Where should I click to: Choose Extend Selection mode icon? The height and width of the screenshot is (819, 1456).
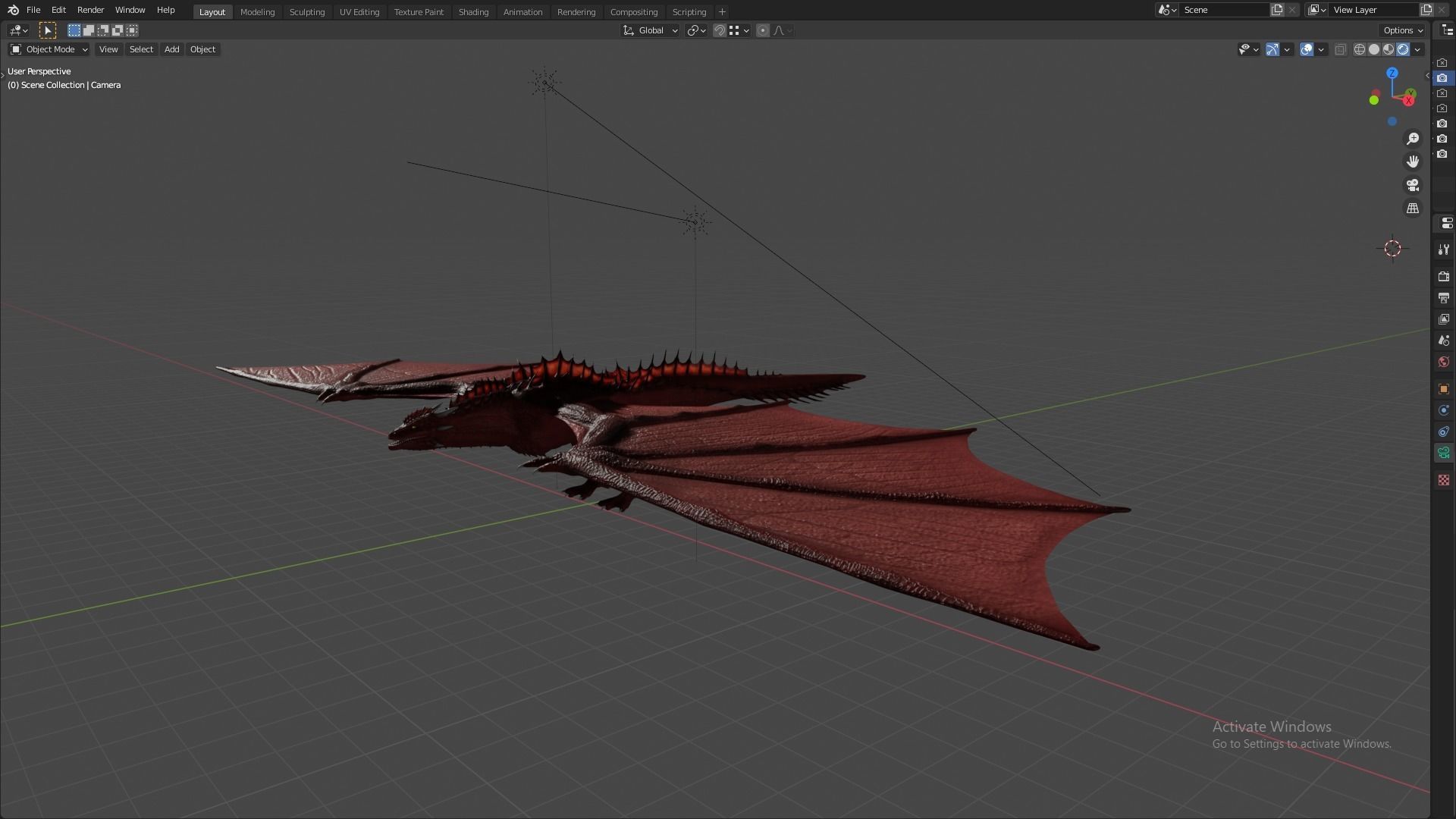click(x=89, y=30)
